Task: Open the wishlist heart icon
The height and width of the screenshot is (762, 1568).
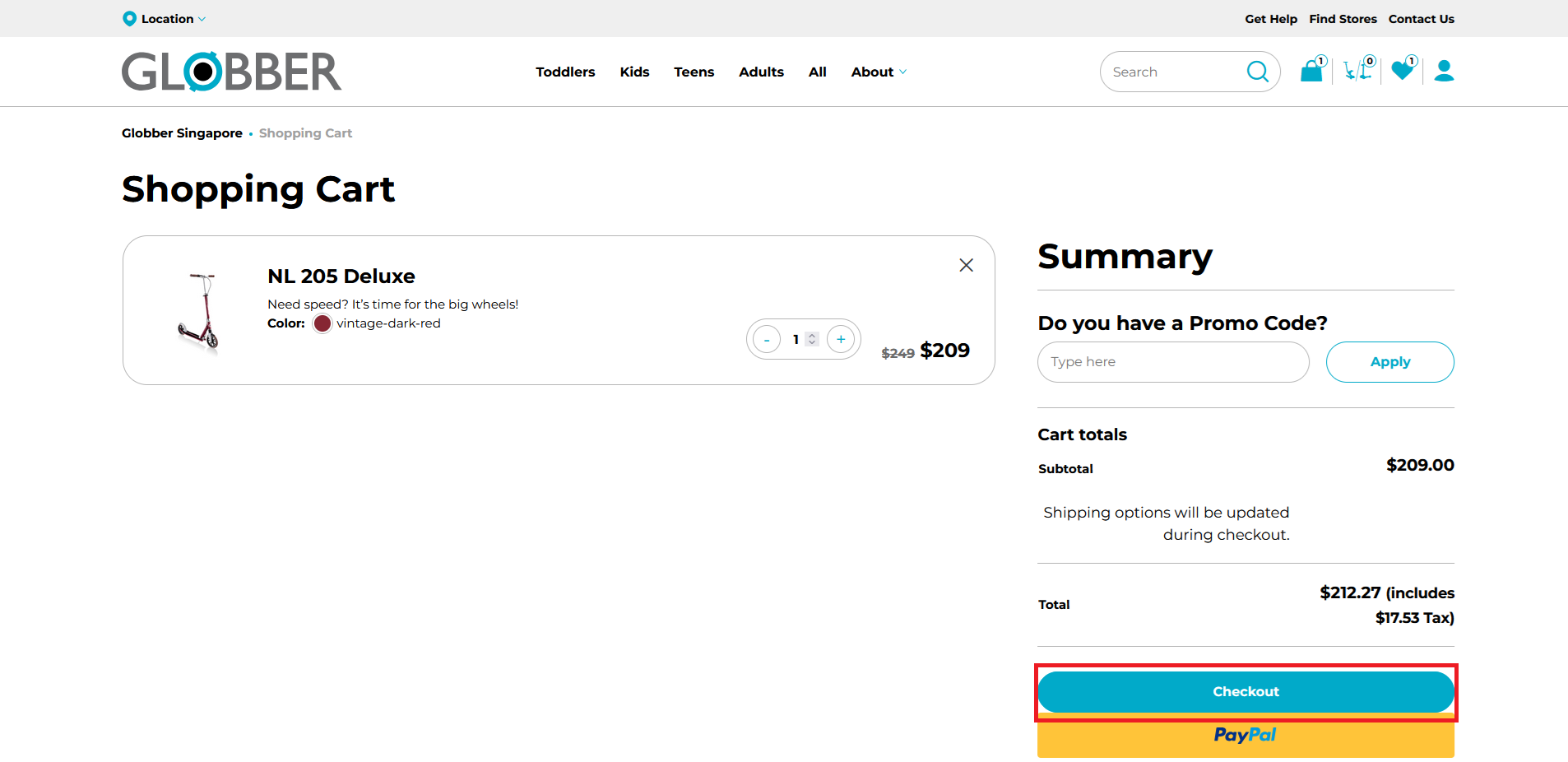Action: click(x=1403, y=70)
